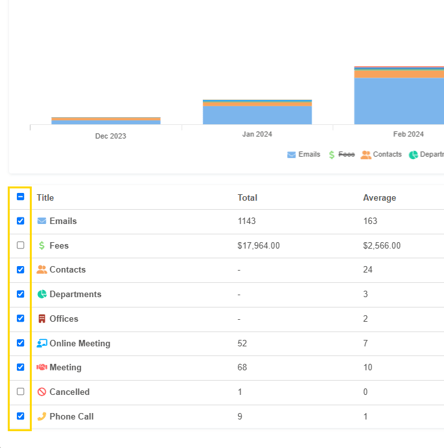Sort table by Average column header
This screenshot has width=444, height=448.
point(379,198)
